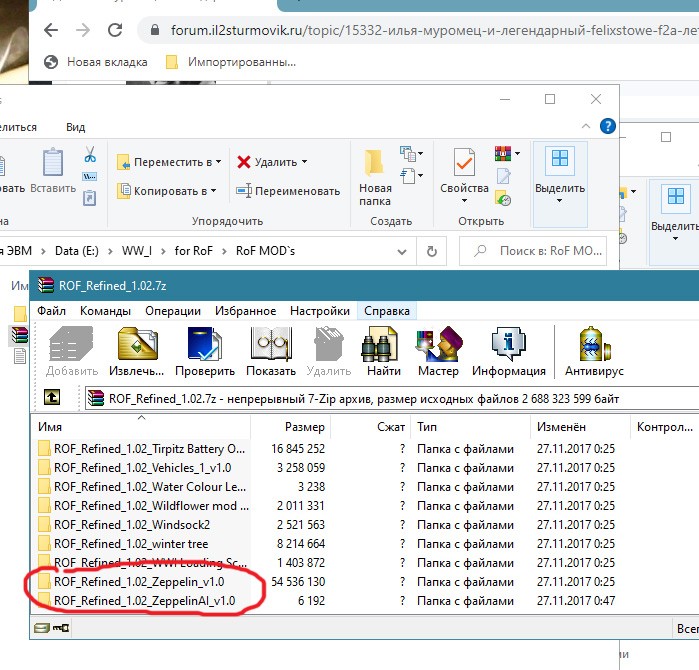699x670 pixels.
Task: Click the Cut scissors icon in Explorer ribbon
Action: tap(90, 154)
